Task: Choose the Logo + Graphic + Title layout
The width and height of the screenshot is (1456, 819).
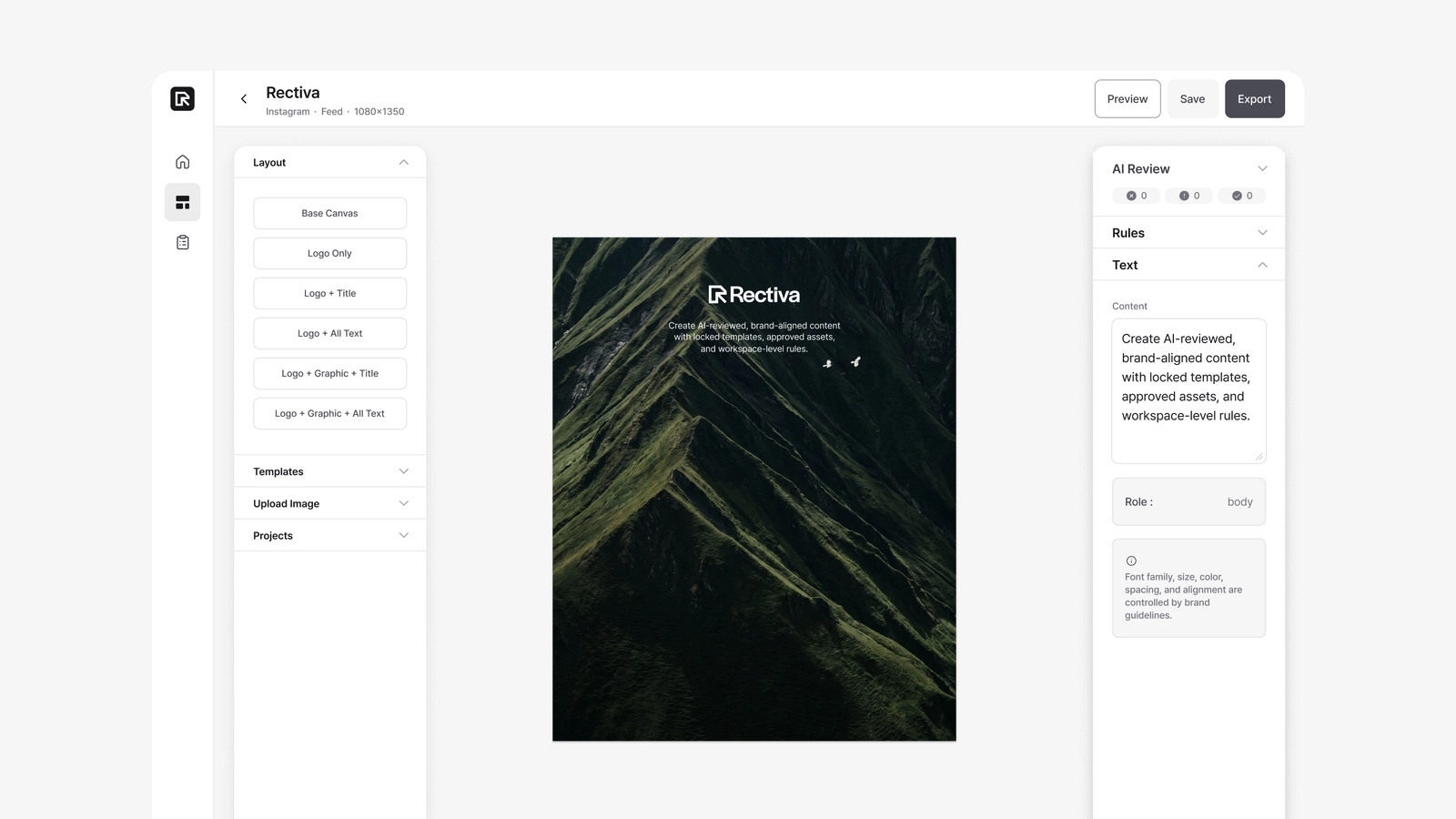Action: pyautogui.click(x=329, y=373)
